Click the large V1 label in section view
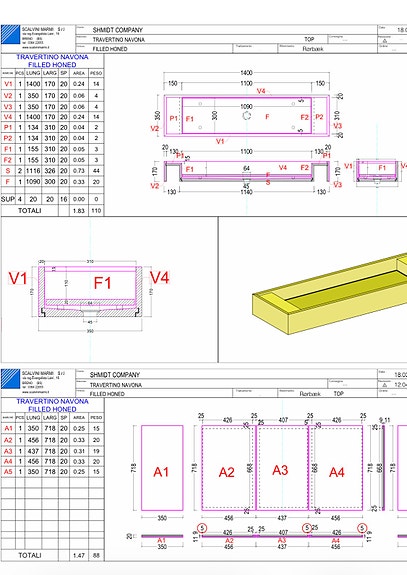The height and width of the screenshot is (575, 407). [18, 278]
